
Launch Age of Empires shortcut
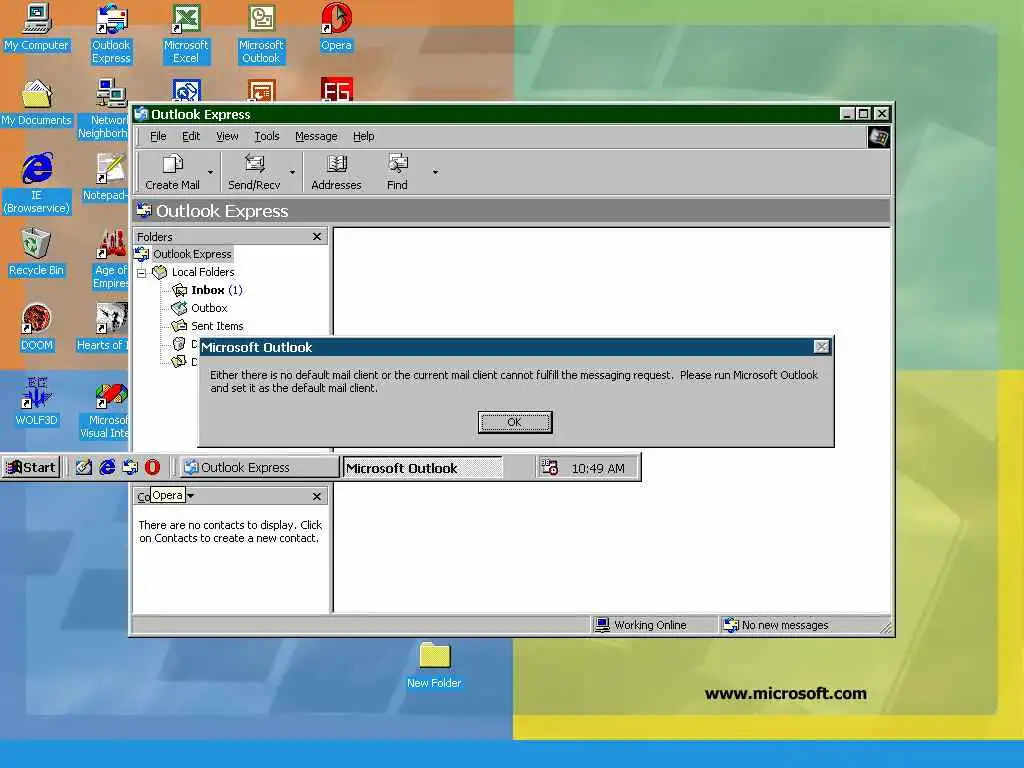[111, 259]
